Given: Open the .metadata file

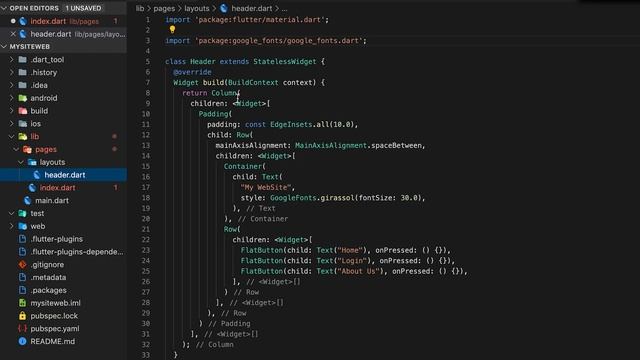Looking at the screenshot, I should (63, 277).
